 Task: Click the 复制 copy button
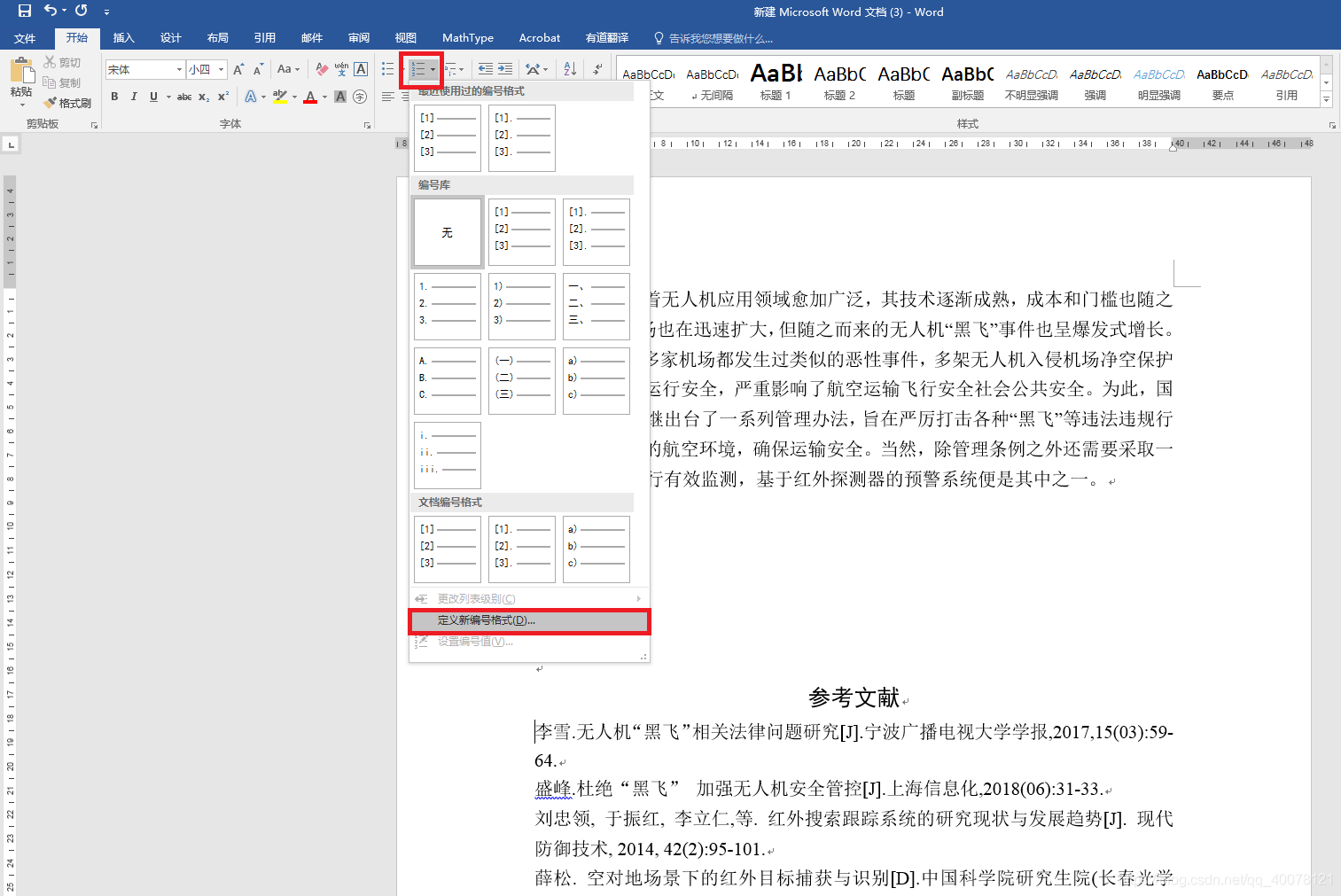[63, 82]
